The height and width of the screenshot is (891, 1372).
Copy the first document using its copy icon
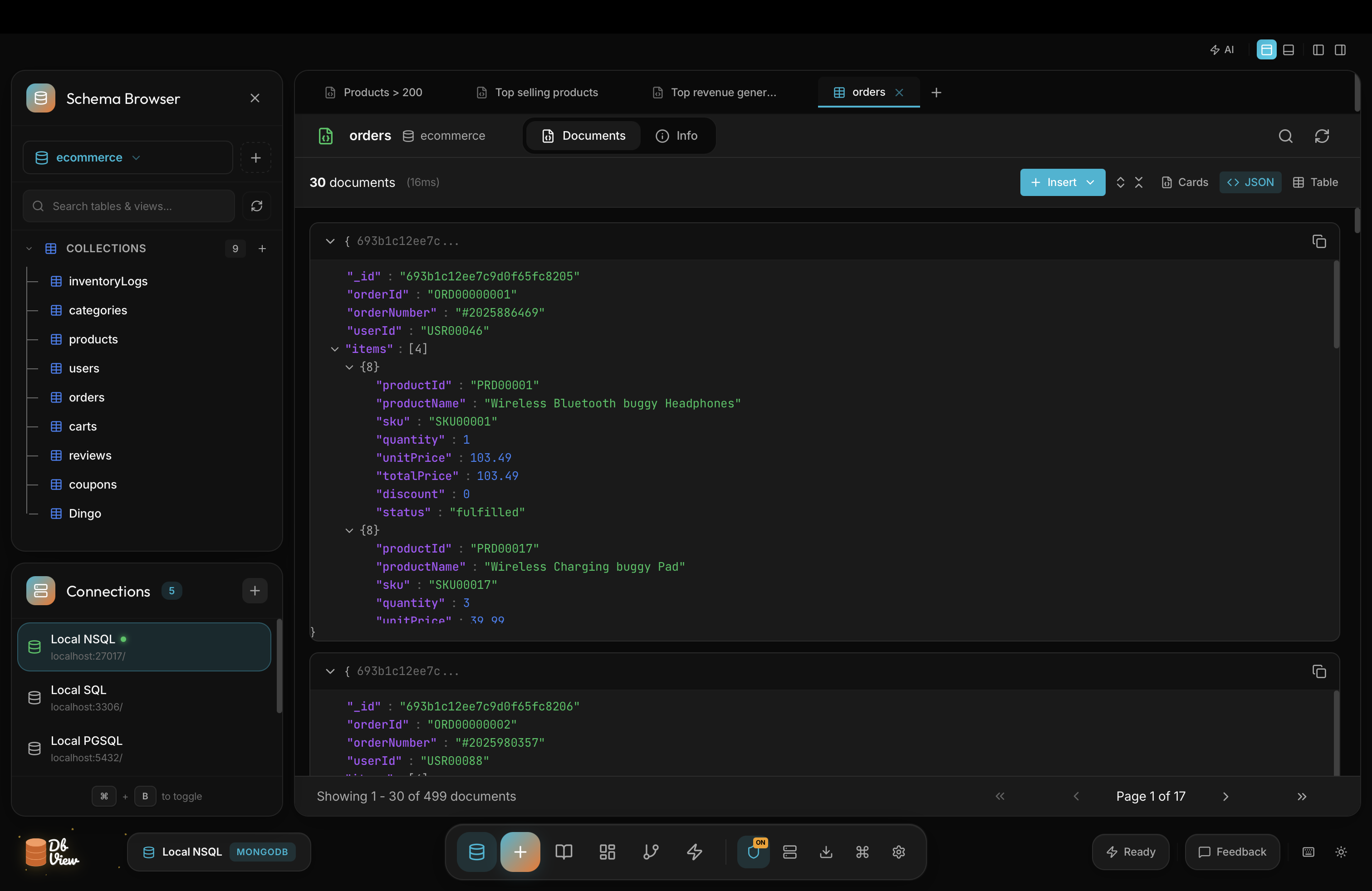[x=1319, y=241]
